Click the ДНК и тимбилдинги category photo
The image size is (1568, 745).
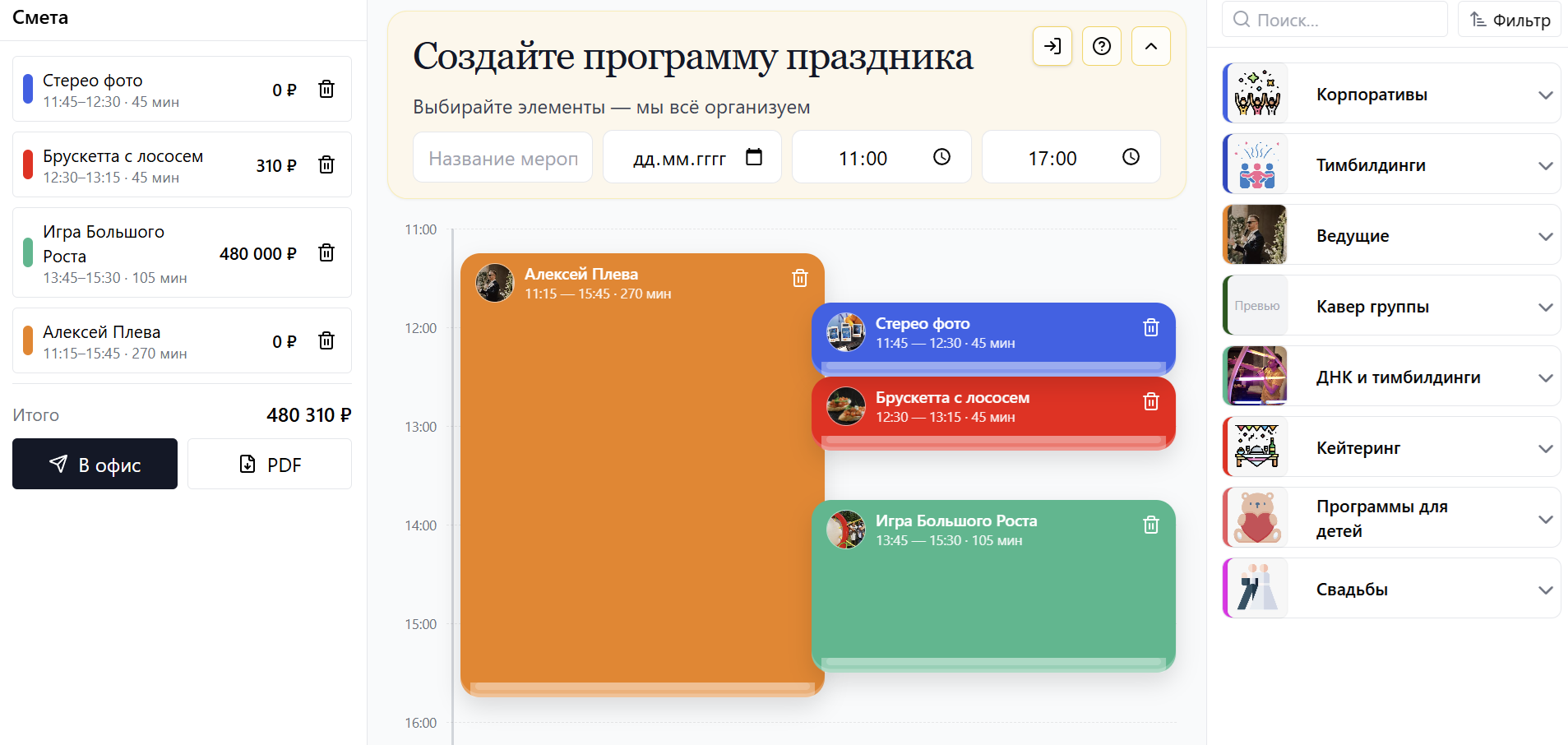pyautogui.click(x=1256, y=377)
